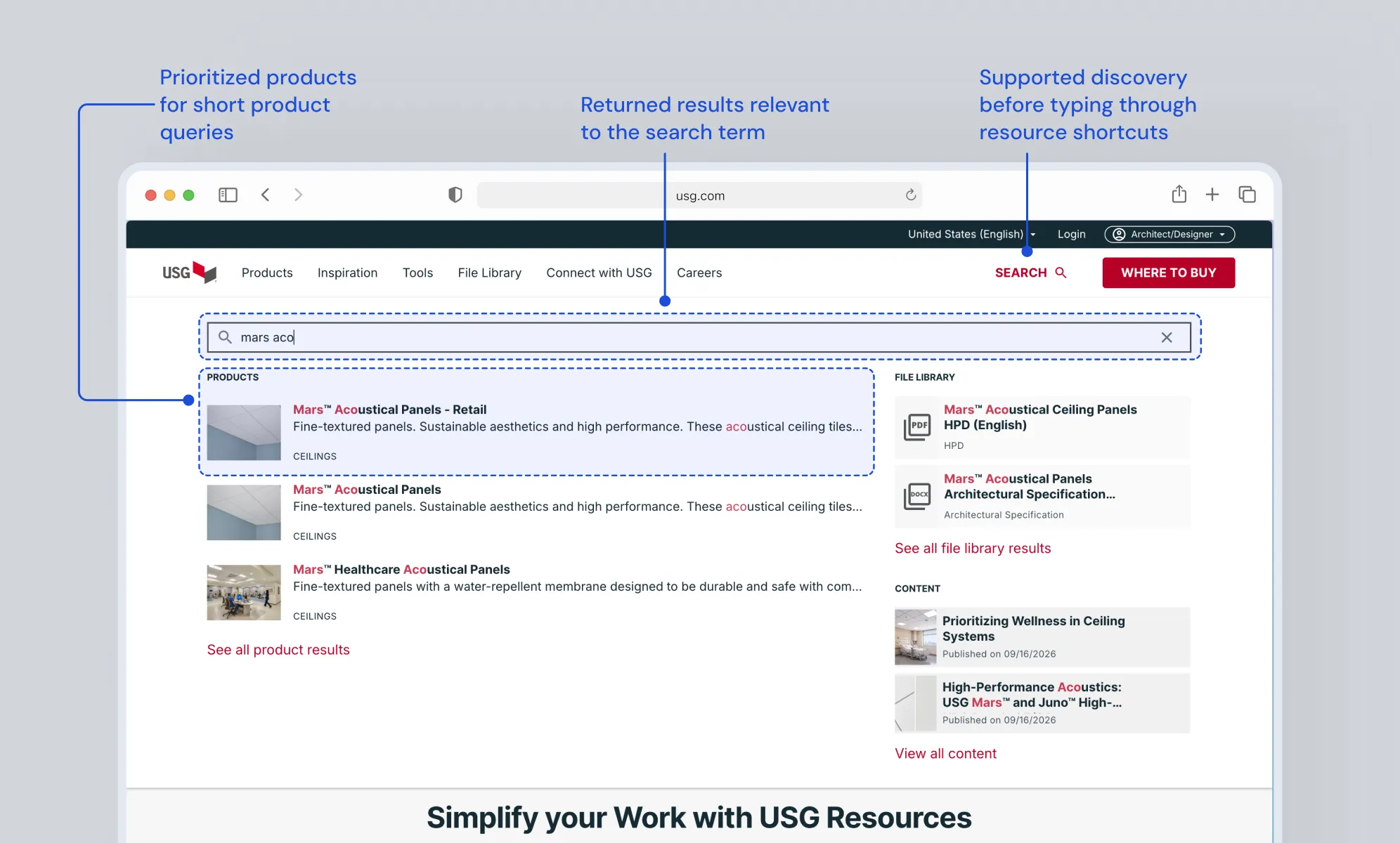Open a new tab with the plus icon
1400x843 pixels.
click(x=1212, y=195)
